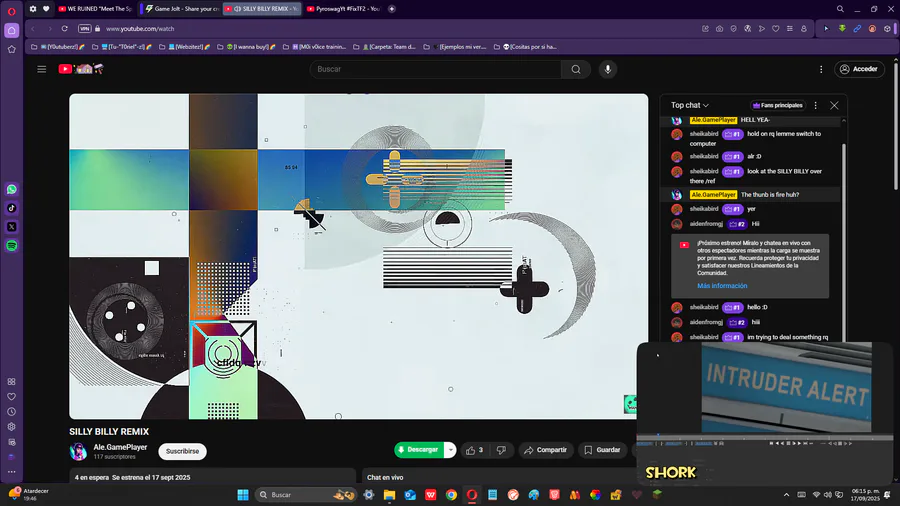
Task: Switch to Game Jolt tab
Action: pyautogui.click(x=182, y=9)
